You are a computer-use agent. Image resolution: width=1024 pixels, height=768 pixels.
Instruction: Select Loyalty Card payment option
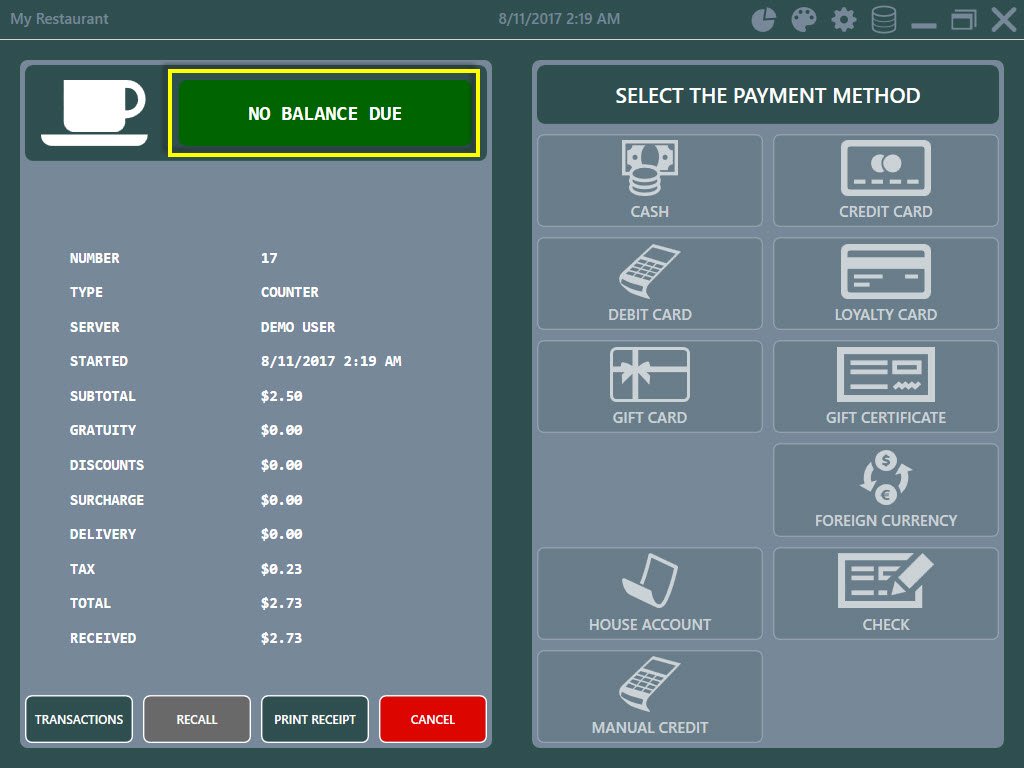tap(886, 284)
